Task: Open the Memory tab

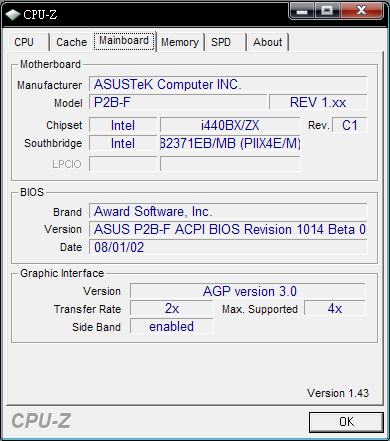Action: point(180,42)
